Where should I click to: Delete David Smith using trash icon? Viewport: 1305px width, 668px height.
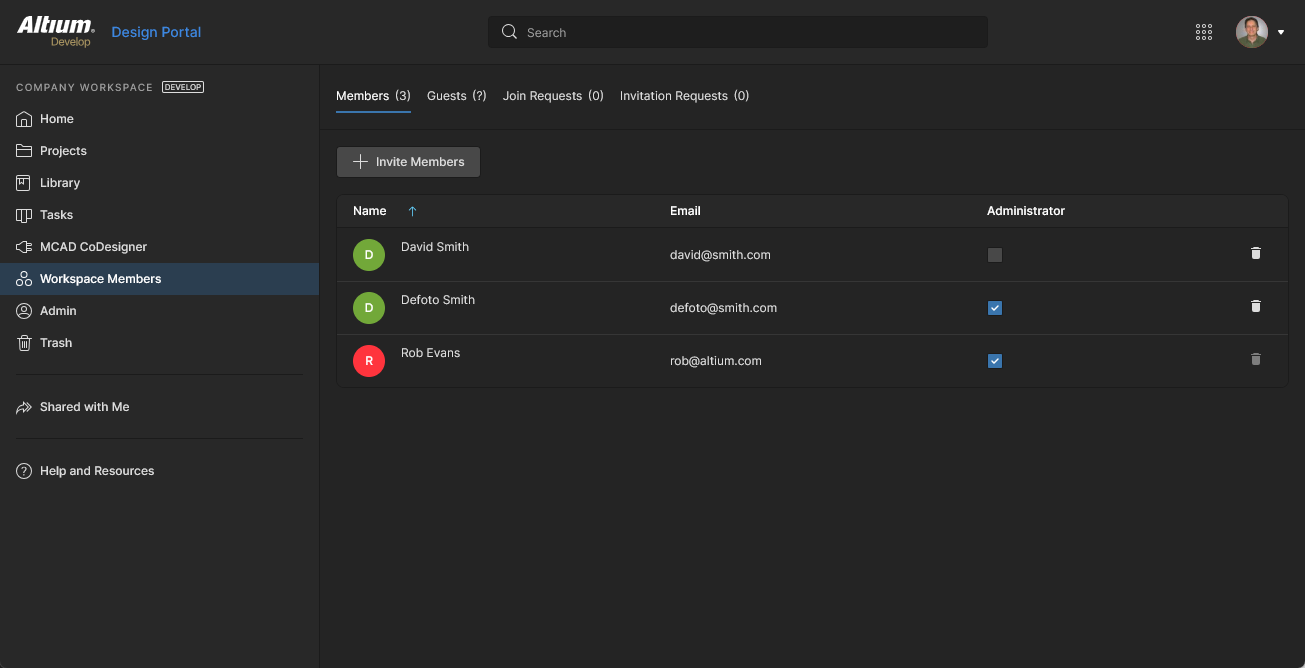tap(1256, 254)
